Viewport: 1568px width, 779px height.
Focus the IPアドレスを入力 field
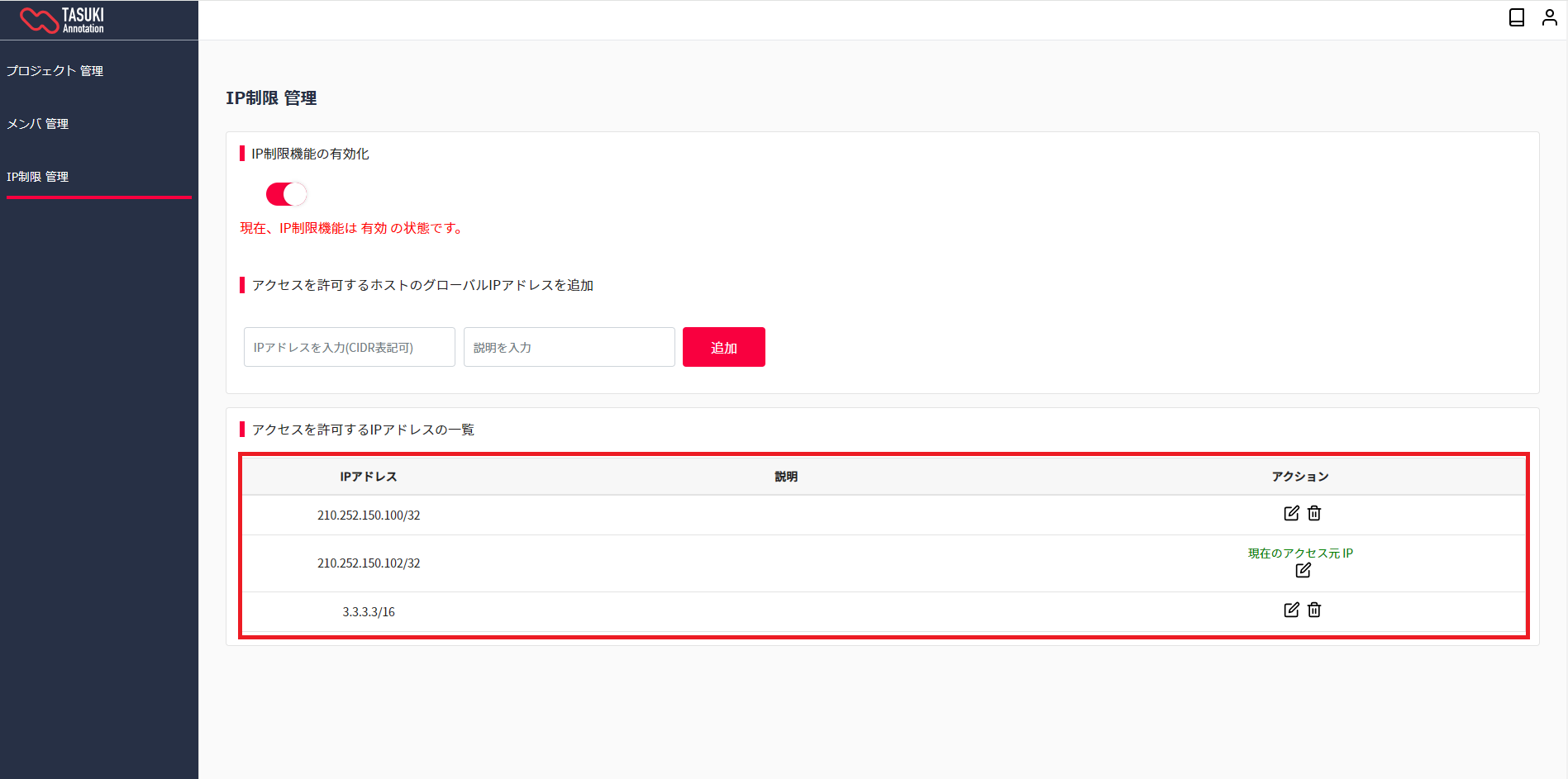point(349,347)
